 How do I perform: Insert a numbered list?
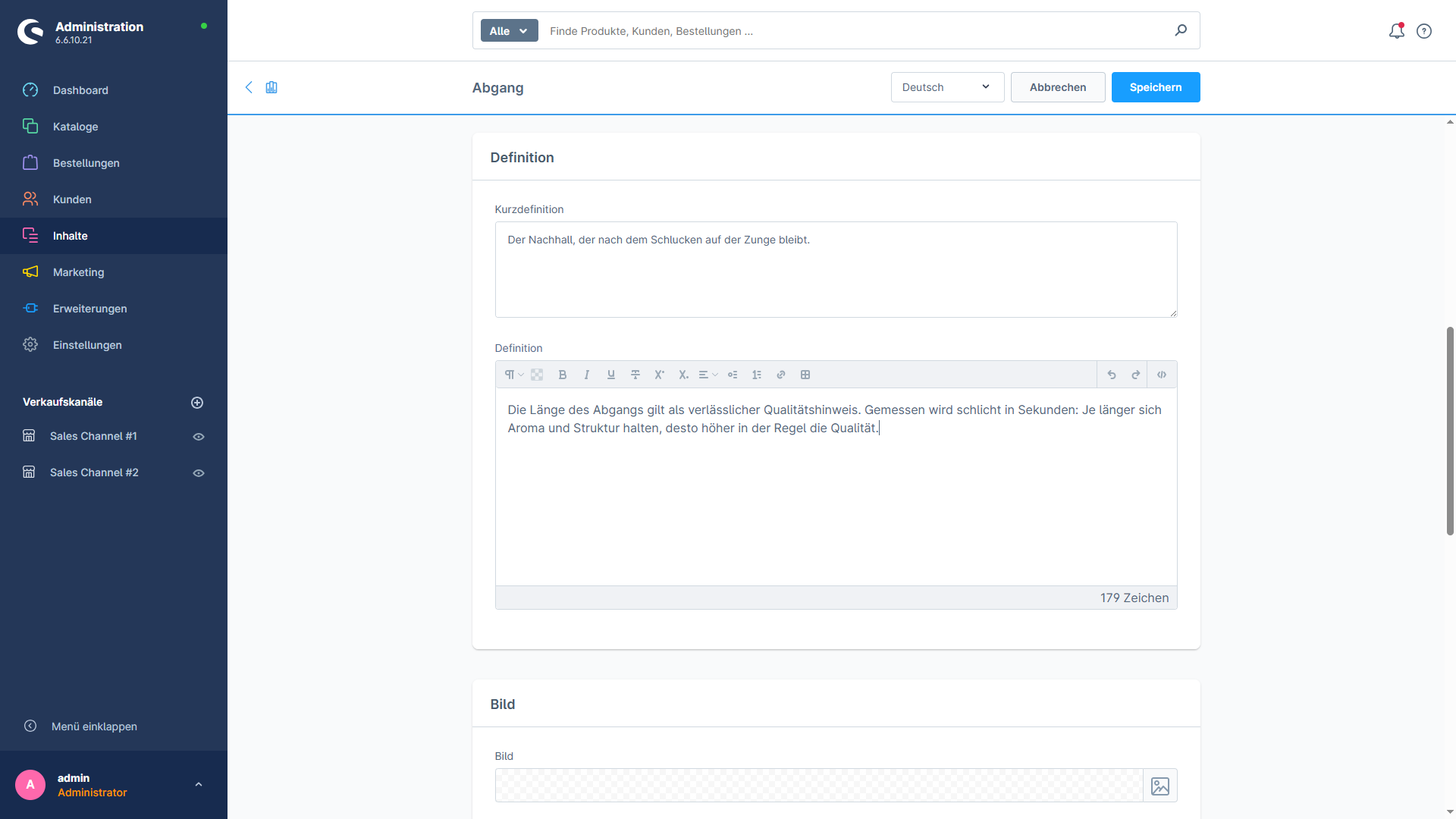tap(757, 375)
